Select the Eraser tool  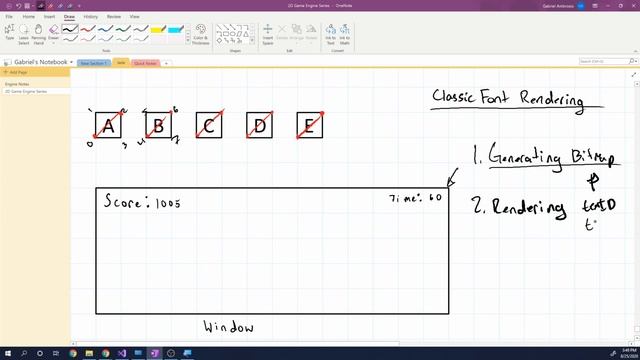point(53,31)
